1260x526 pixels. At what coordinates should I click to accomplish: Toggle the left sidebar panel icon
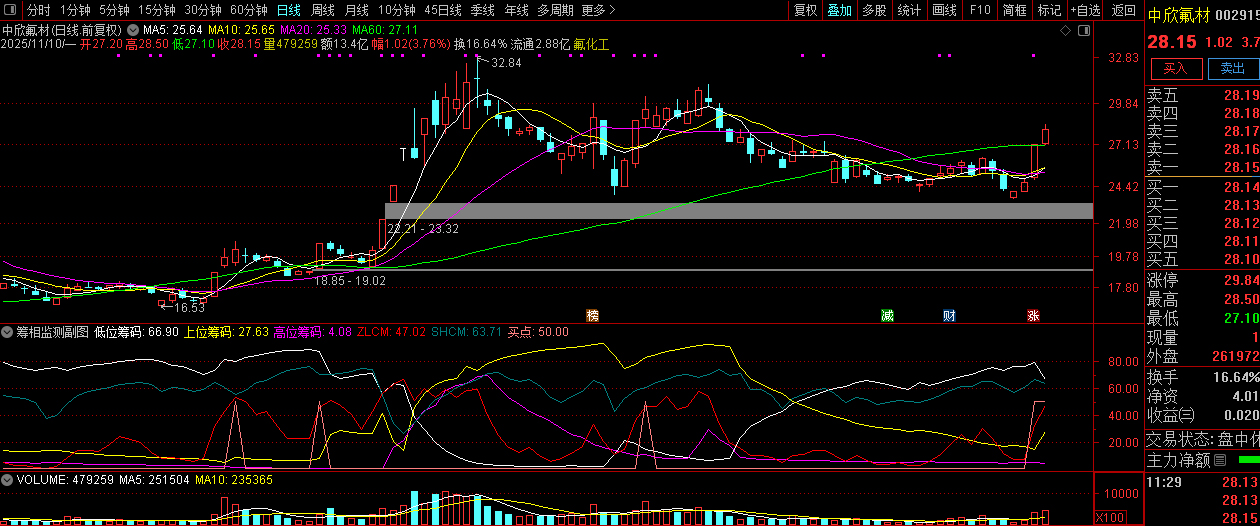click(9, 10)
